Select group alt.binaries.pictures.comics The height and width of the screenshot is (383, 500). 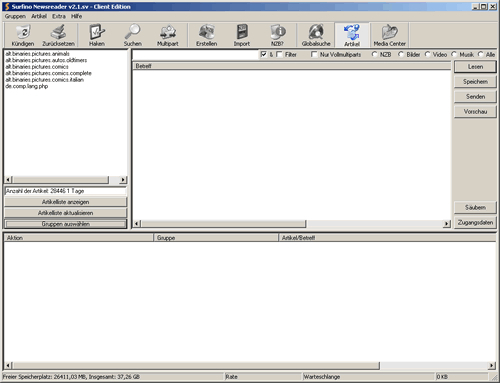point(37,67)
